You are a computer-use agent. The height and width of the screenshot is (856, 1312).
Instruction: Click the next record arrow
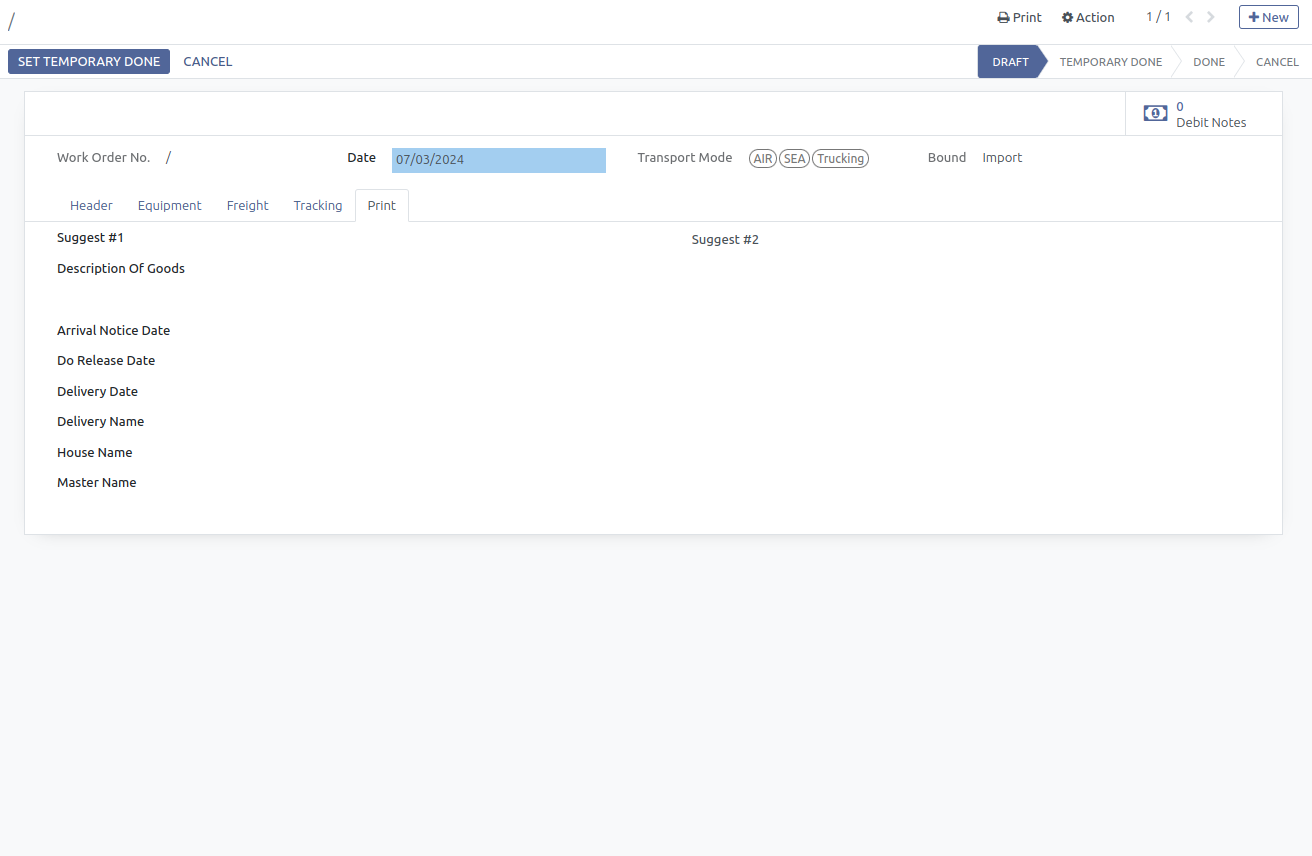tap(1211, 17)
